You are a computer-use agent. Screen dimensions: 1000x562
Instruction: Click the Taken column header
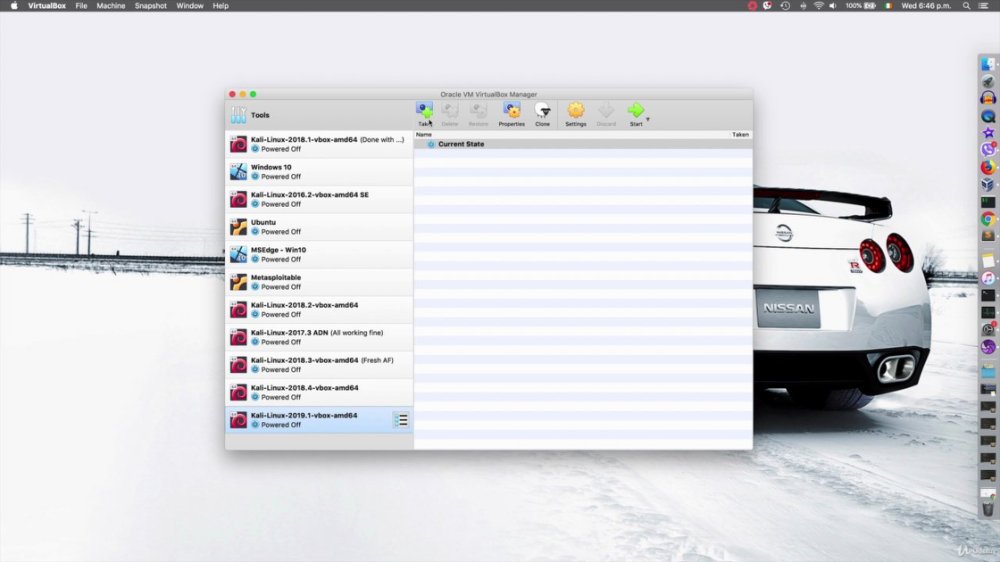tap(740, 135)
